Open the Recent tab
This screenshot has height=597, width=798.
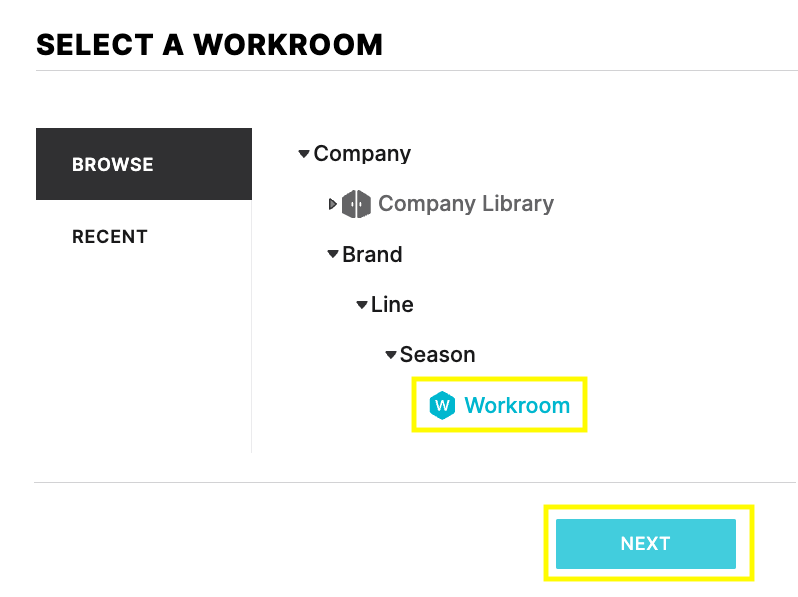(110, 237)
